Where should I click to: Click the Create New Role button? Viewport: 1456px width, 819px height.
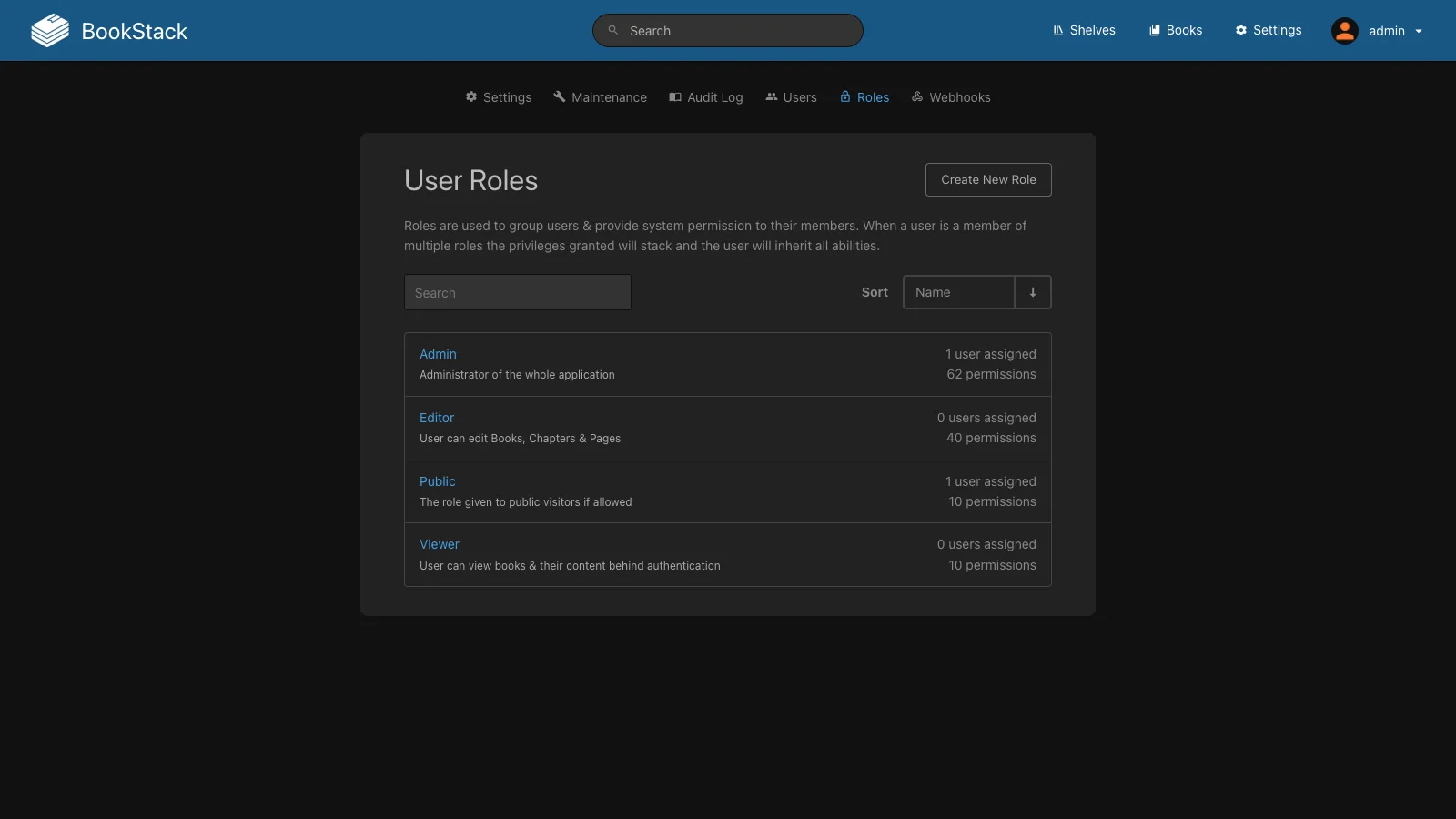(x=988, y=179)
